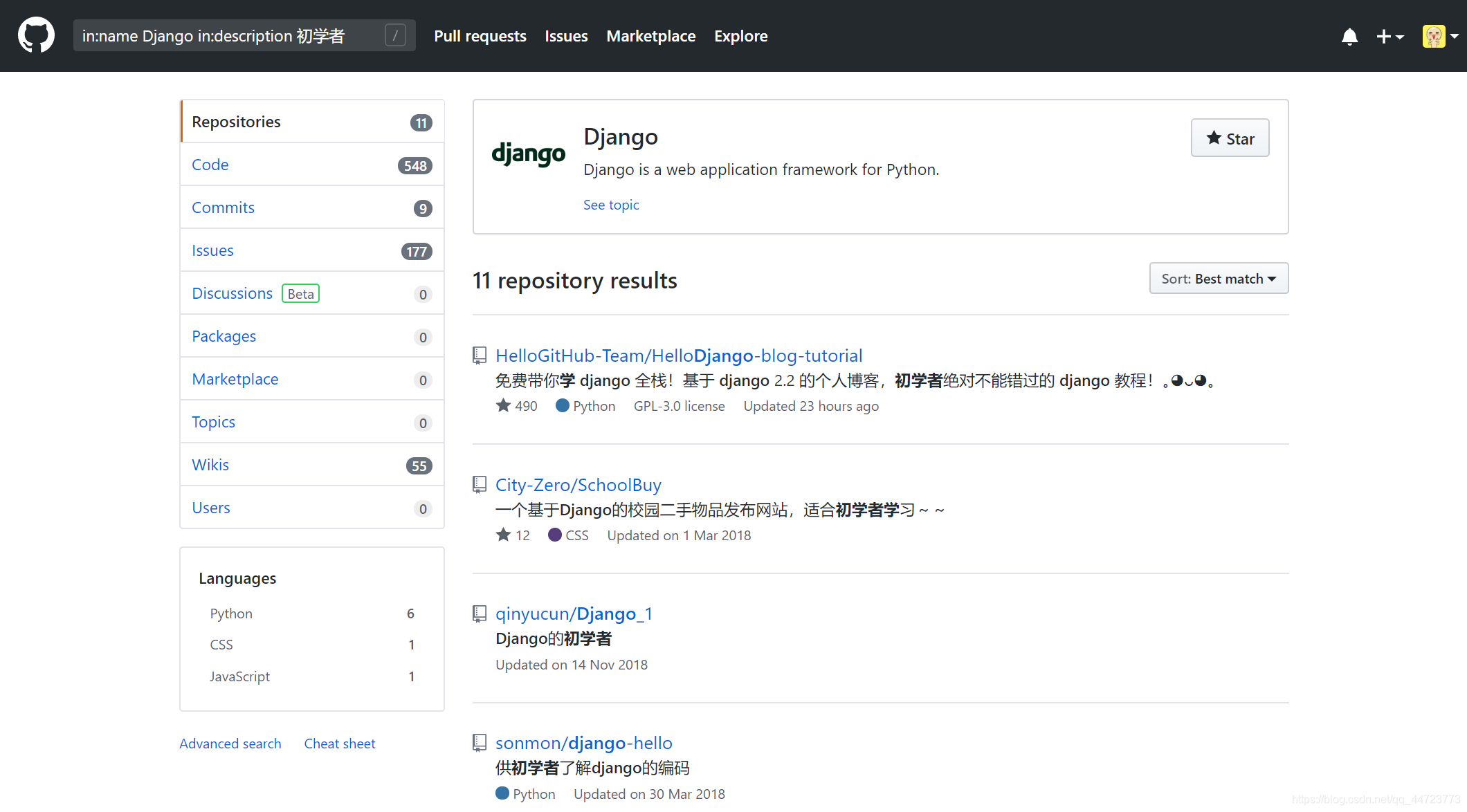Click Python color dot on django-hello result
1467x812 pixels.
[x=502, y=793]
